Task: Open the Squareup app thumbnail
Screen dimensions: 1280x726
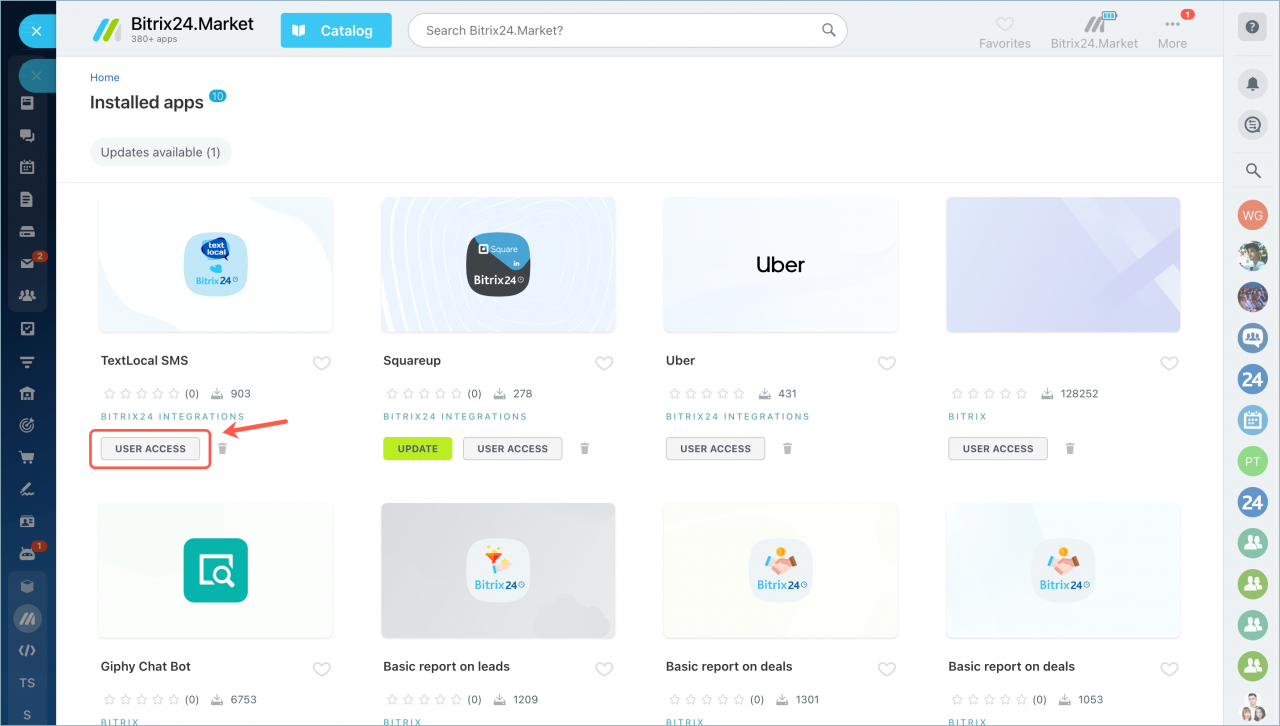Action: (498, 264)
